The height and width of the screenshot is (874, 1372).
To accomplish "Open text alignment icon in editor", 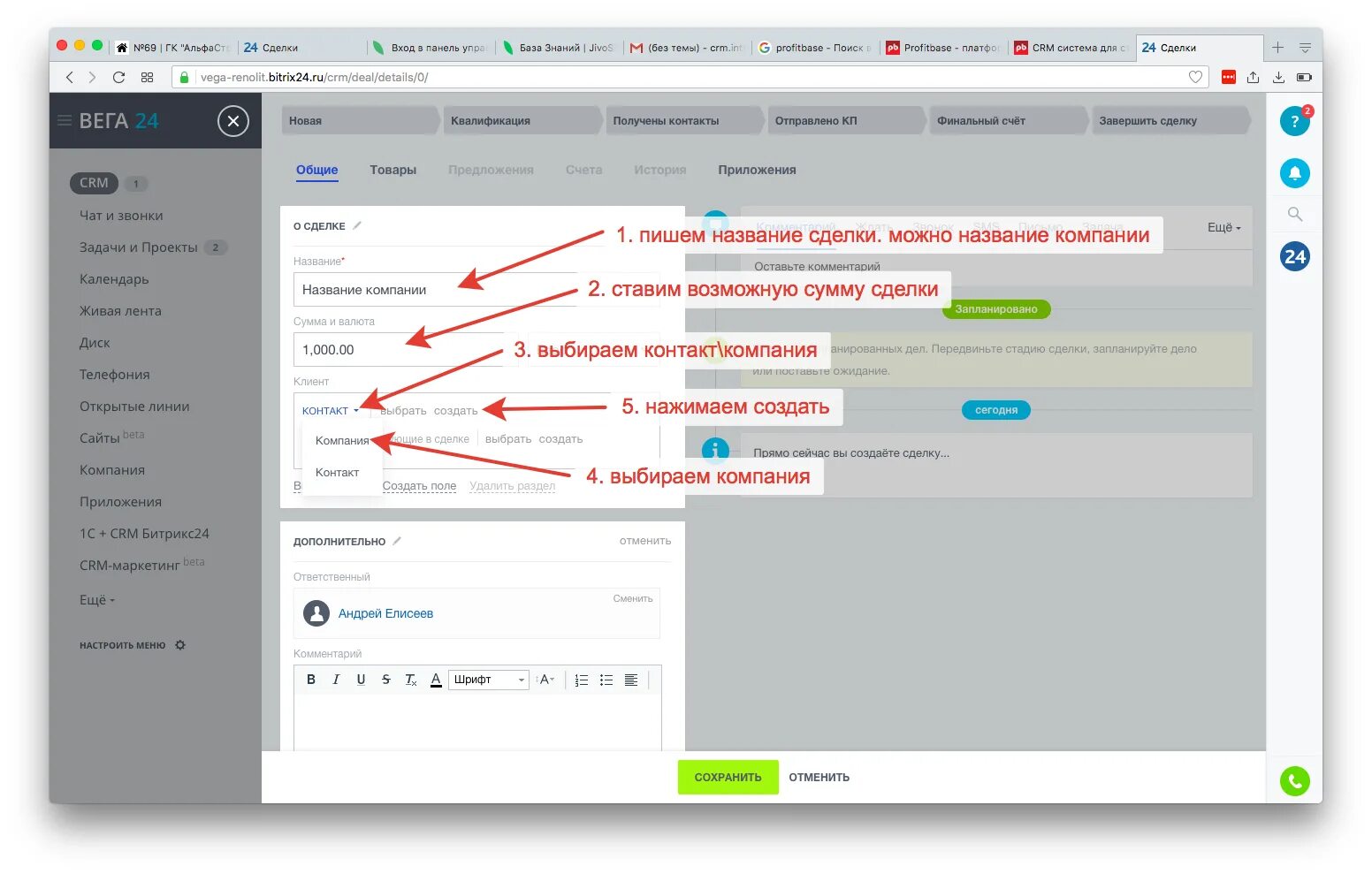I will (x=631, y=680).
